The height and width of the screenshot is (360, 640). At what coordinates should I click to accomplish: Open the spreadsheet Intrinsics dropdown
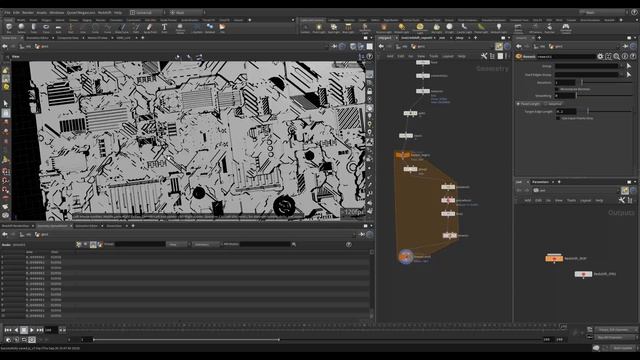click(x=205, y=244)
